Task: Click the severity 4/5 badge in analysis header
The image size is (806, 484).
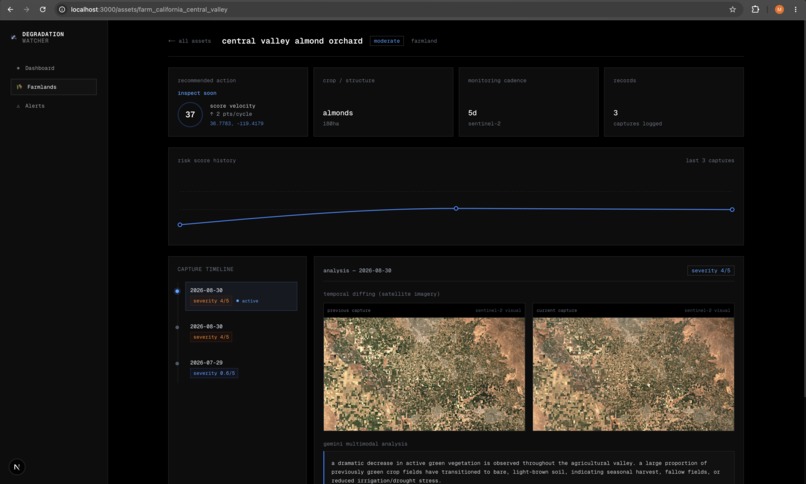Action: pyautogui.click(x=710, y=270)
